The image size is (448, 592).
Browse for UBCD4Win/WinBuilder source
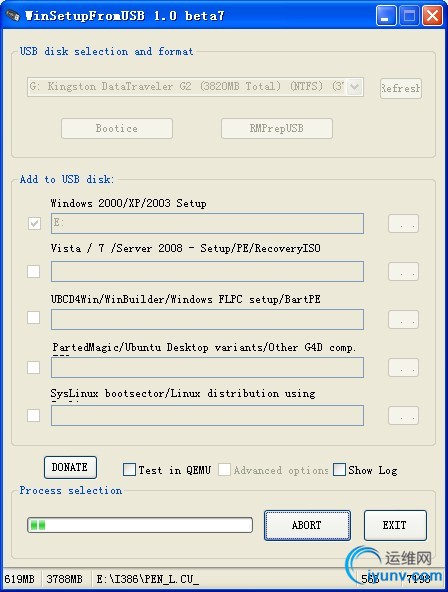point(403,319)
